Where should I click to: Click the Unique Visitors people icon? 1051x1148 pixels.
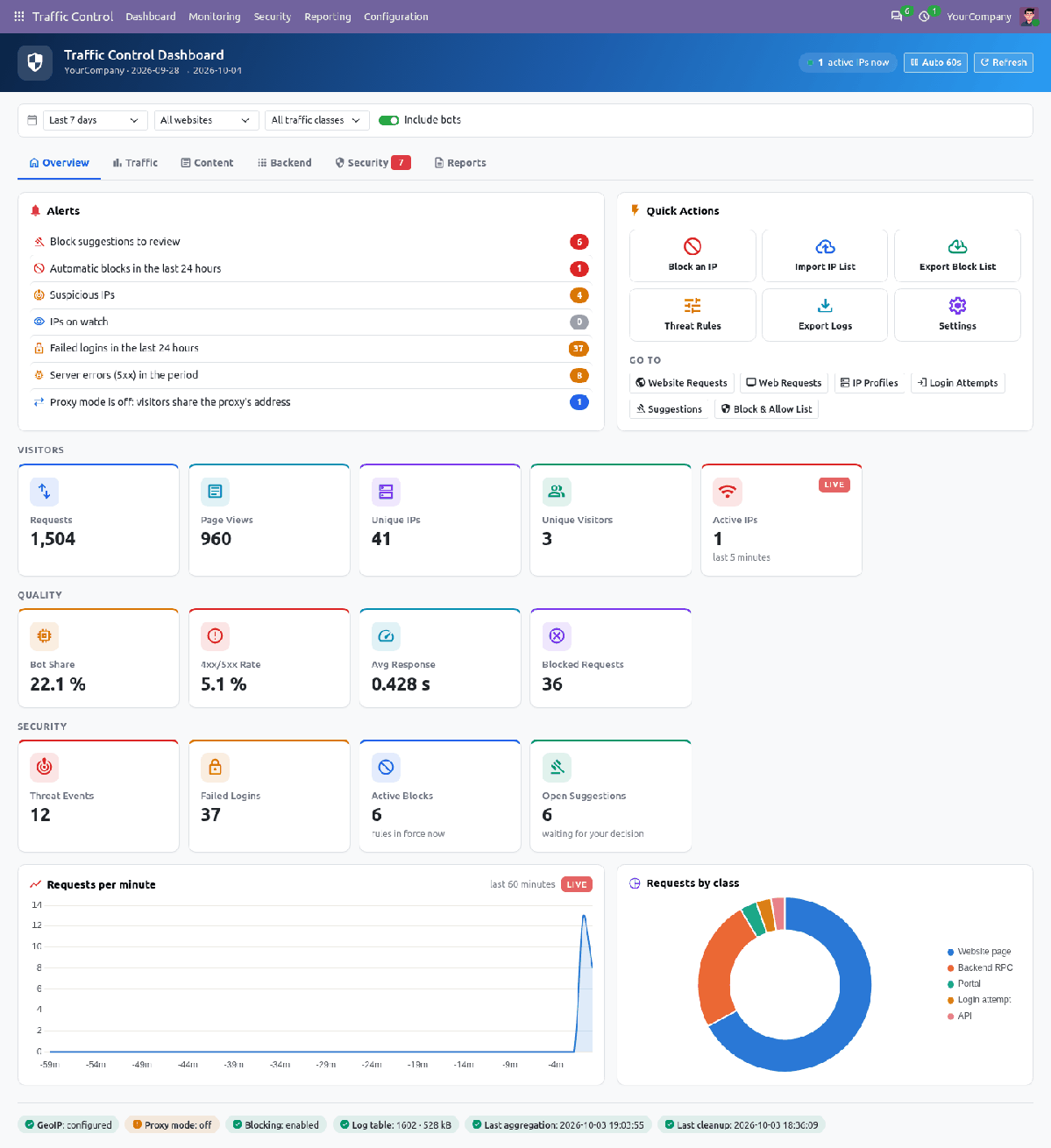pos(557,492)
